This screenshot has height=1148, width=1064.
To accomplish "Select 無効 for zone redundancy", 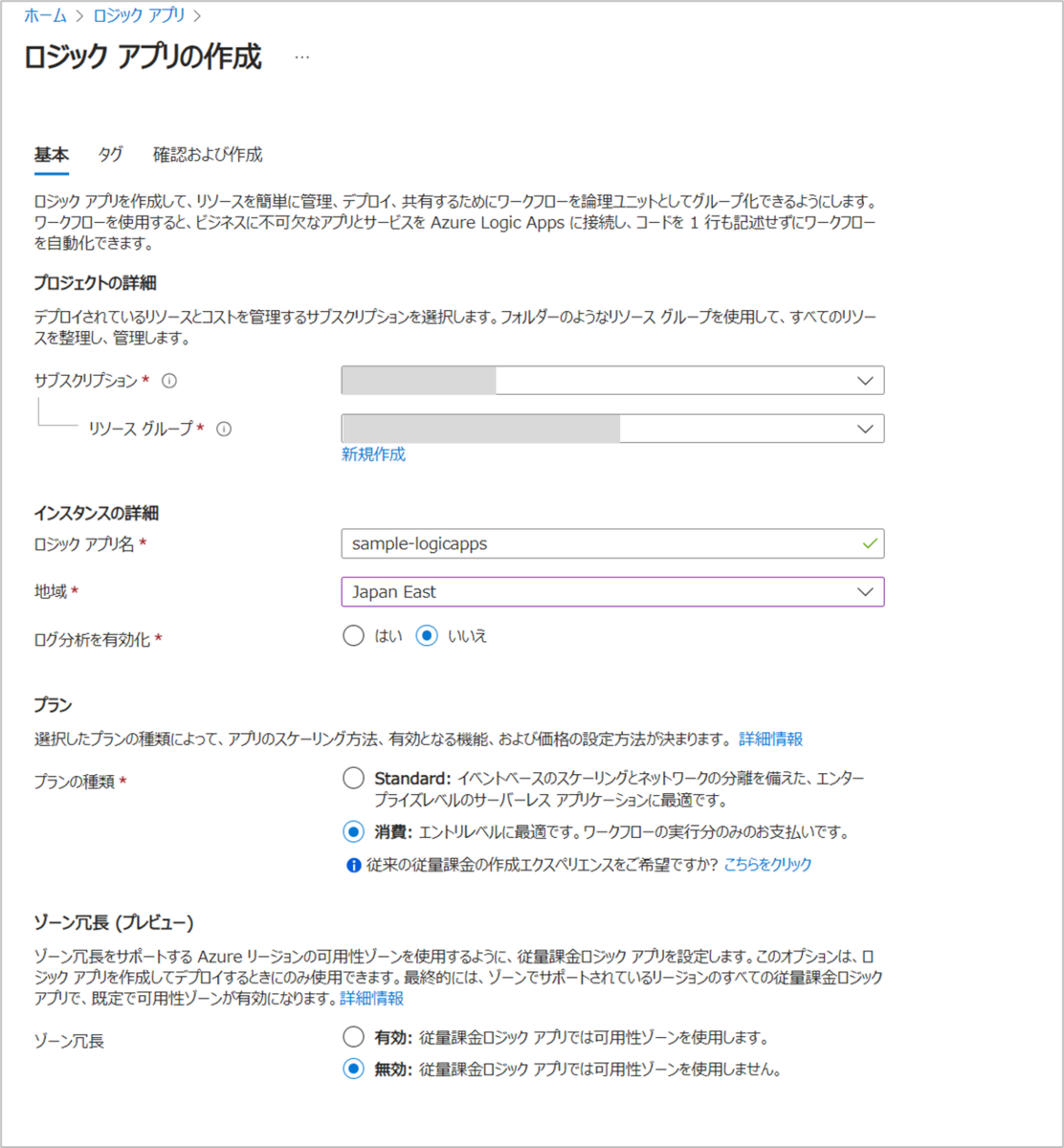I will [353, 1069].
